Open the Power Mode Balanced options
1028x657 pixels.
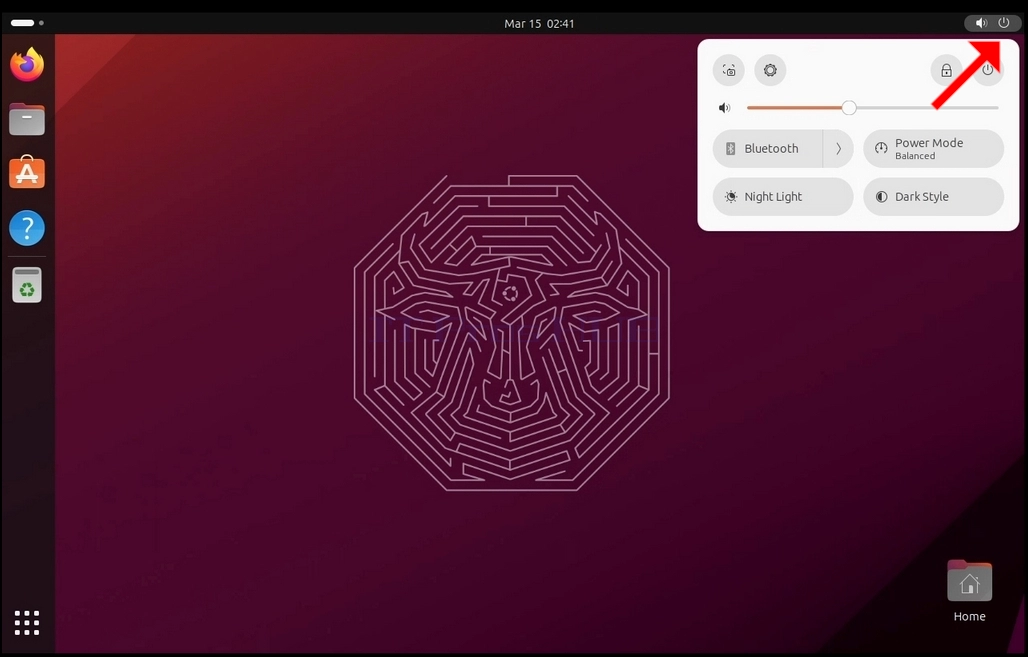[x=934, y=149]
